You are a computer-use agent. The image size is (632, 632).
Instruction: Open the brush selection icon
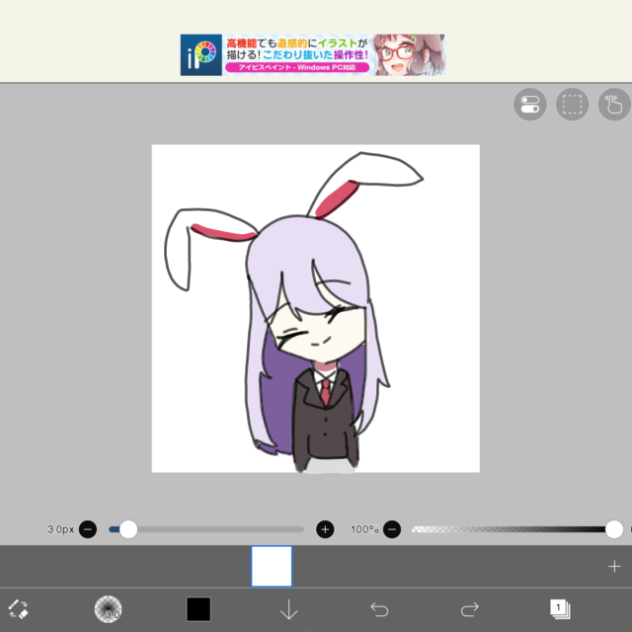[108, 609]
